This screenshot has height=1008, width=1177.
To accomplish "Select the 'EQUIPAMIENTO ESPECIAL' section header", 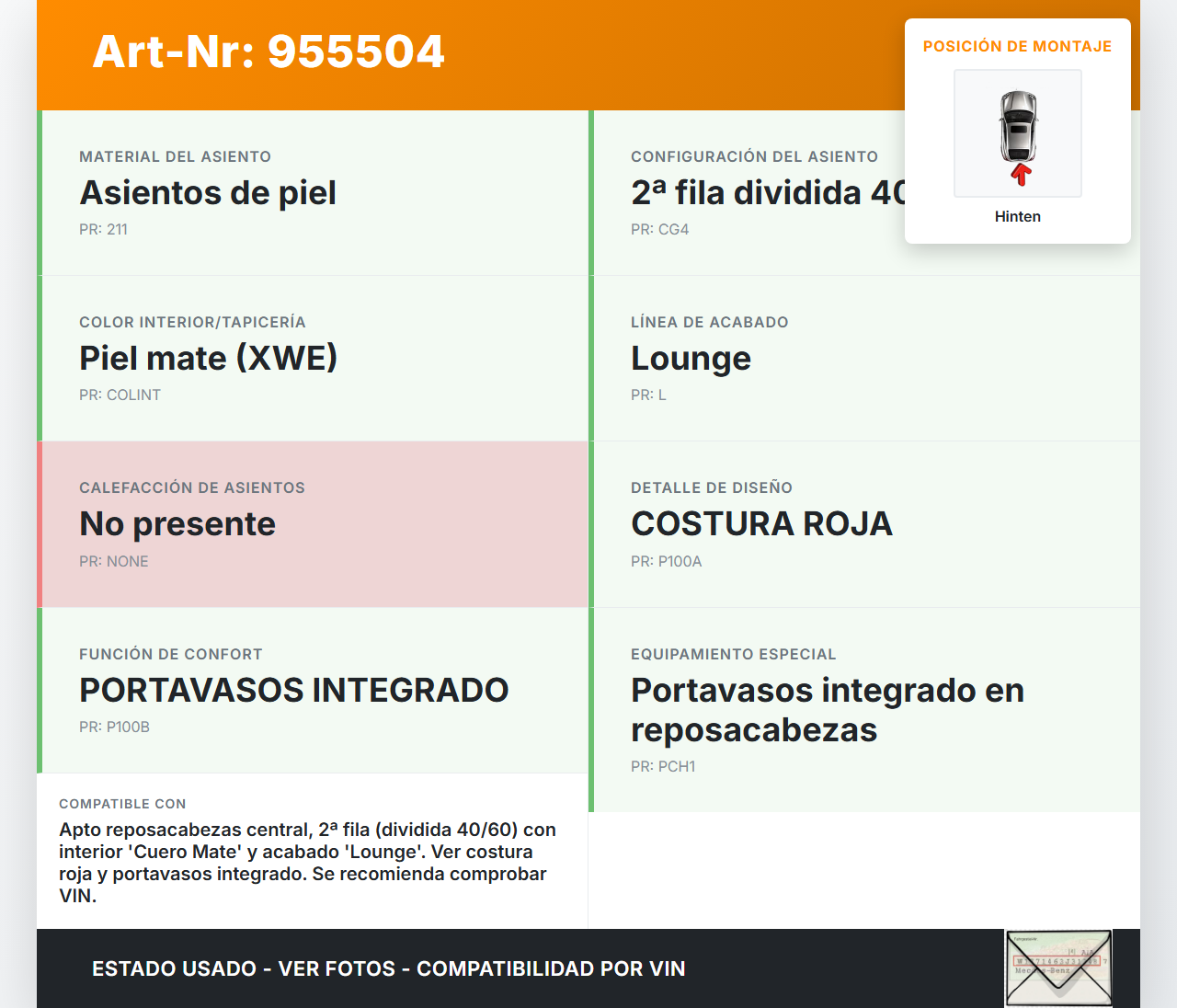I will click(x=733, y=654).
